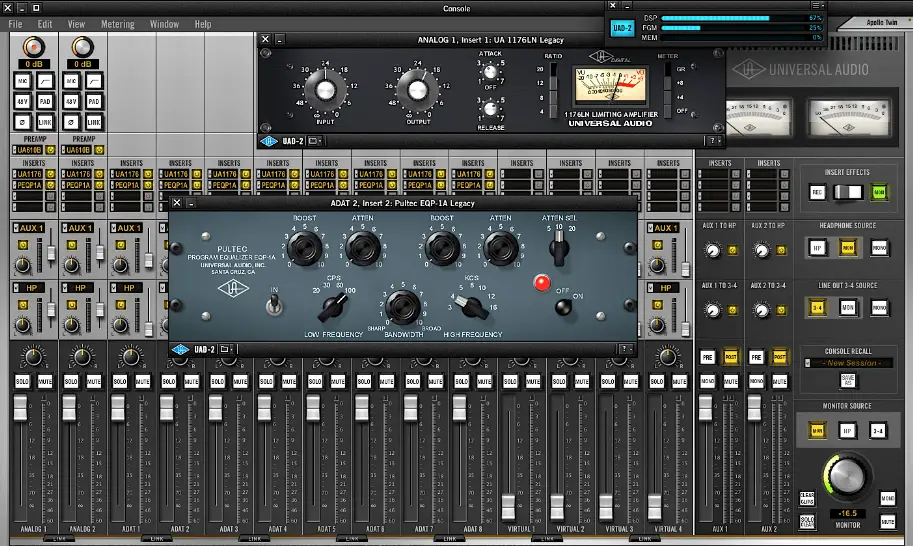Viewport: 913px width, 546px height.
Task: Click the question mark help icon on the Pultec window
Action: click(624, 349)
